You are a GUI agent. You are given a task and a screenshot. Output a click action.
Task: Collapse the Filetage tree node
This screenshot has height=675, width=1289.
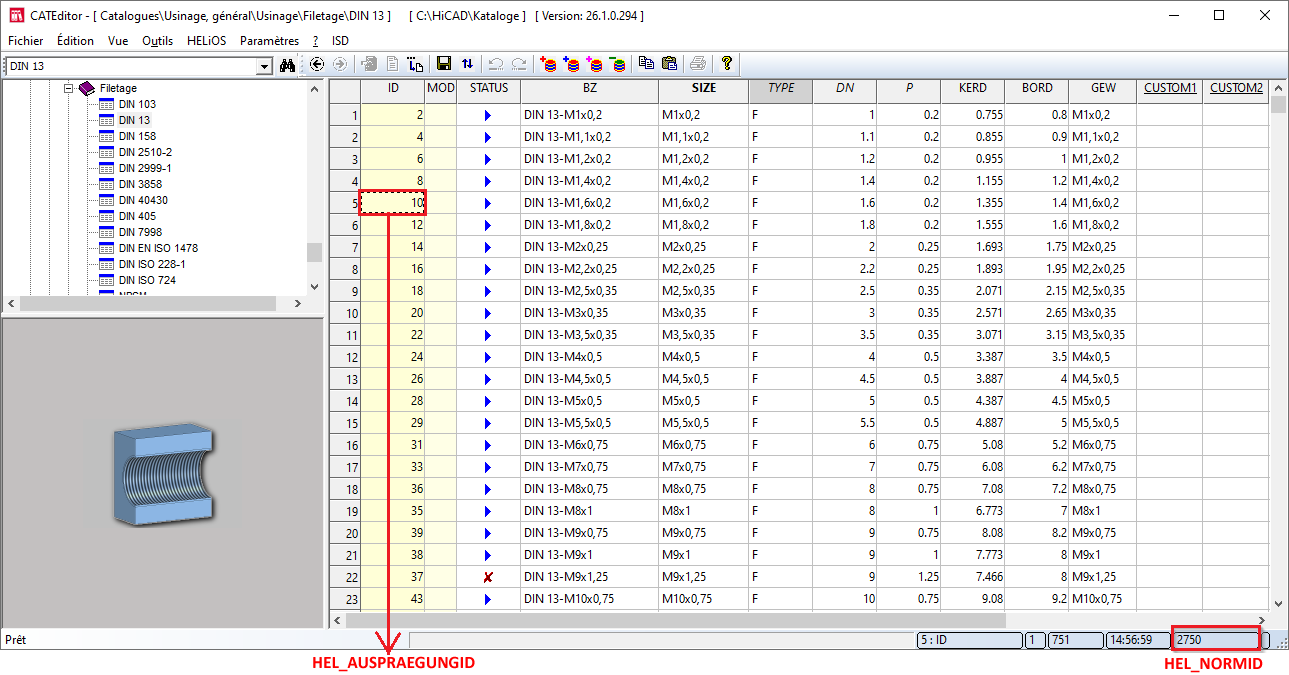(x=69, y=88)
